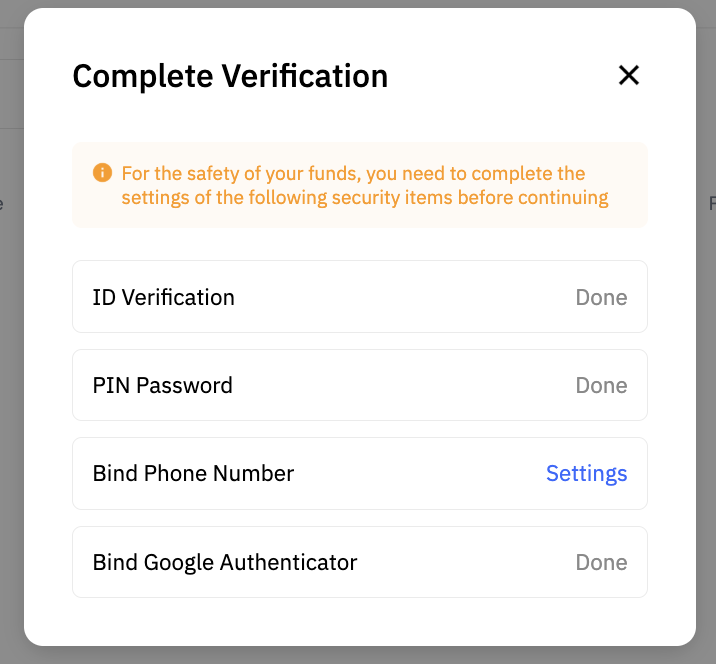Click the empty middle of ID Verification row

pos(400,297)
